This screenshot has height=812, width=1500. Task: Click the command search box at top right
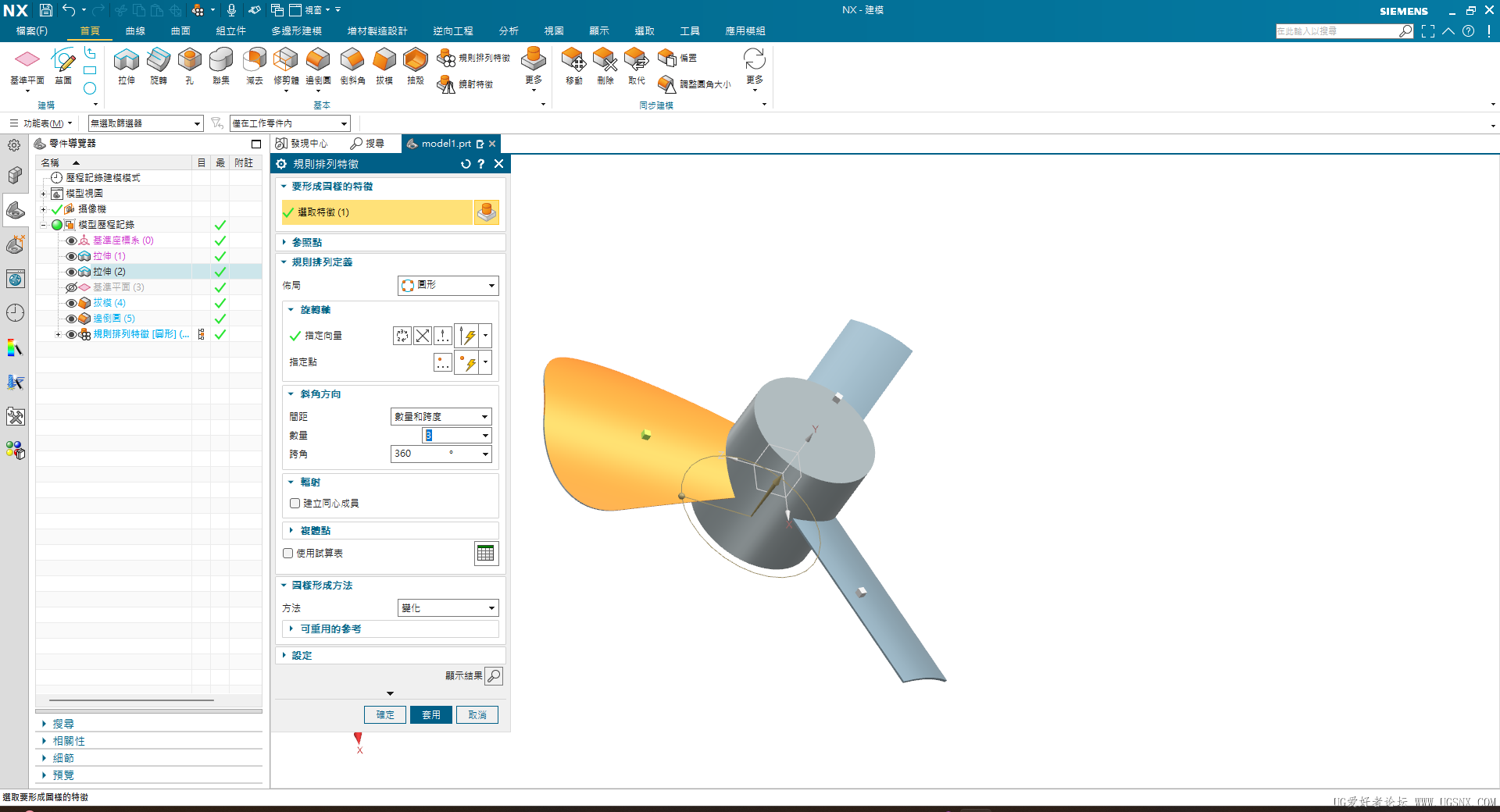1337,31
